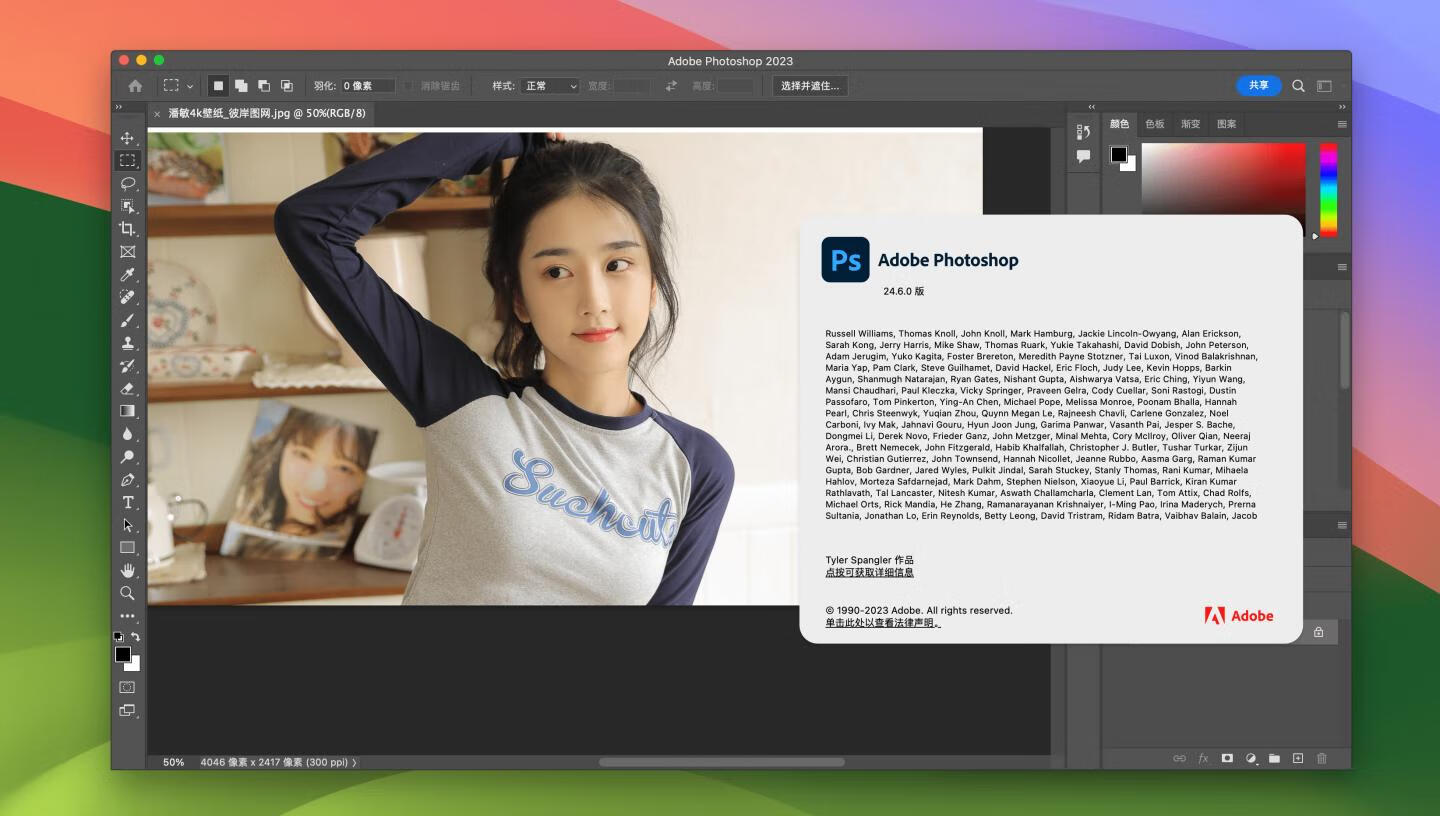Choose Add to selection mode

tap(241, 86)
